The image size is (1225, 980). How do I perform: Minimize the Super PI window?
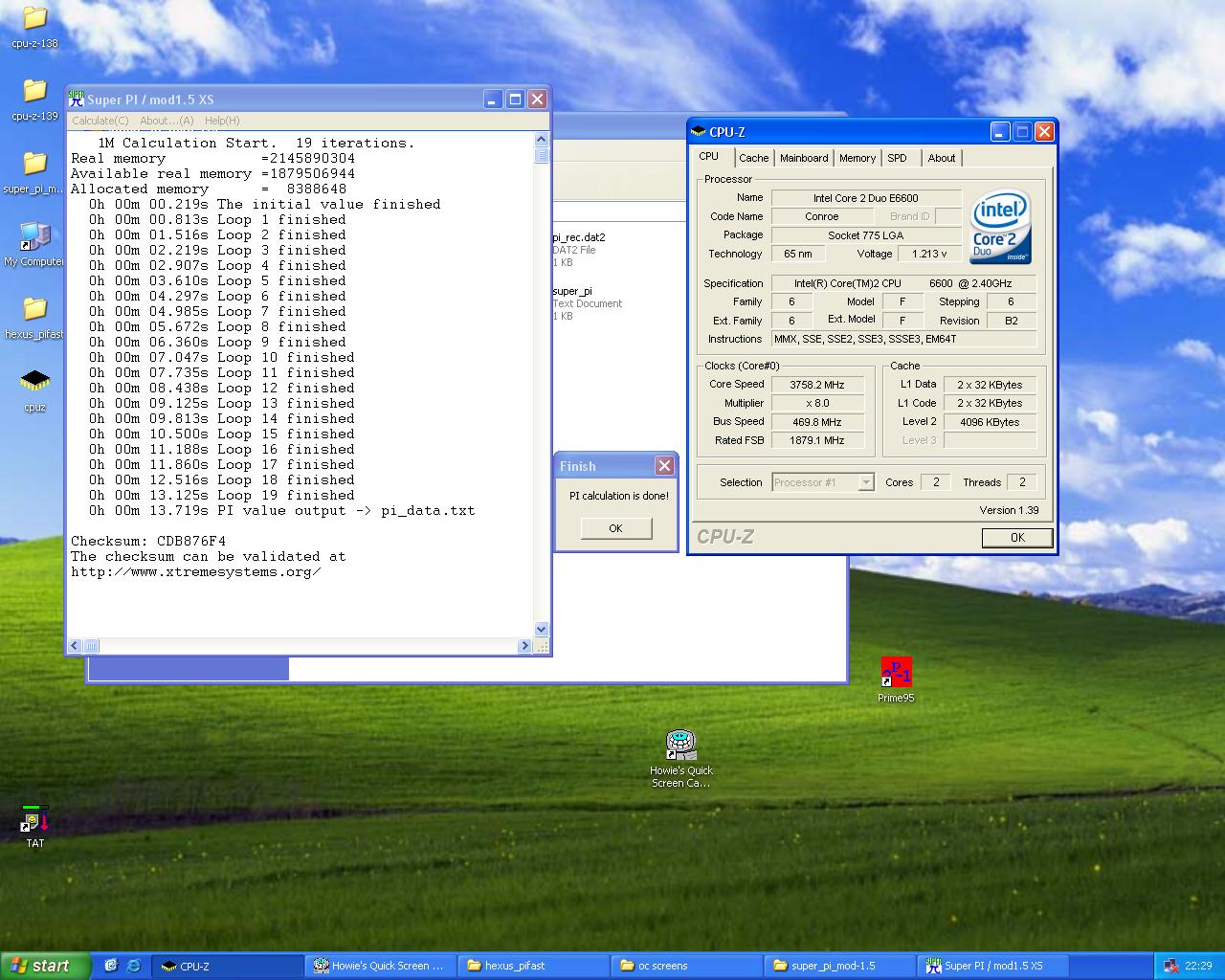[493, 99]
